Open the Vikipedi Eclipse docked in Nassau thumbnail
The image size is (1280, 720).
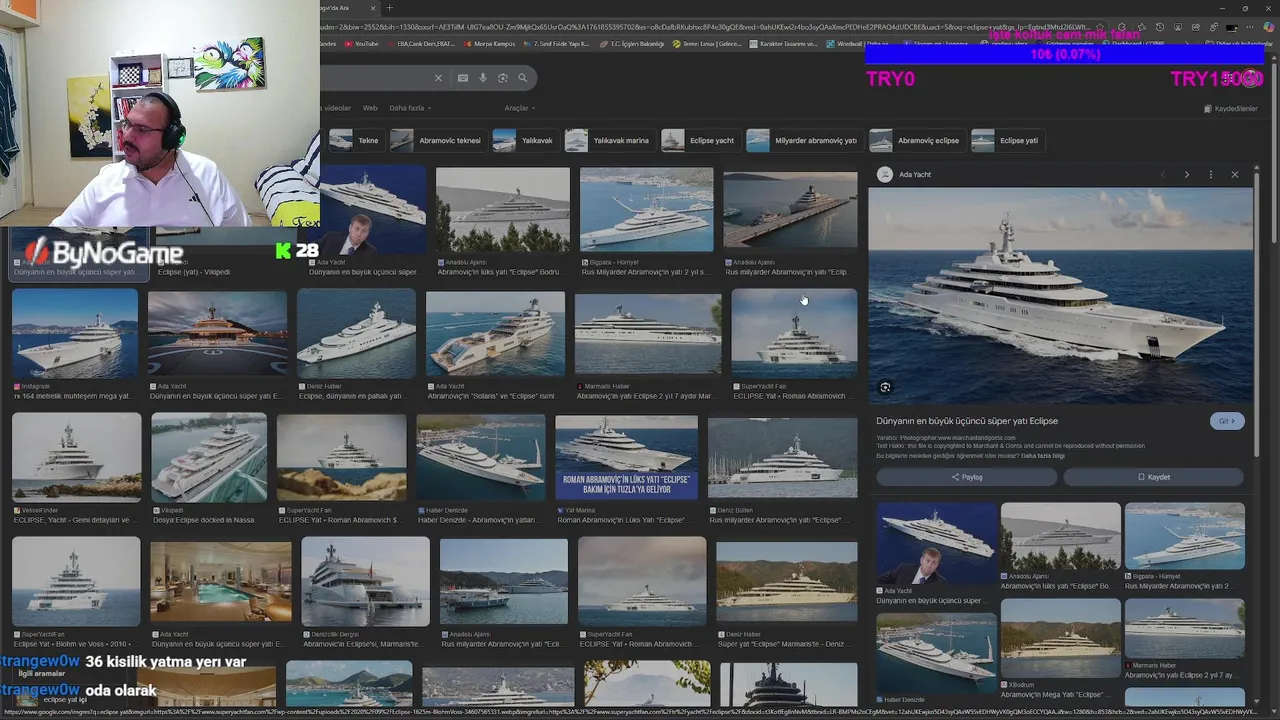coord(209,456)
